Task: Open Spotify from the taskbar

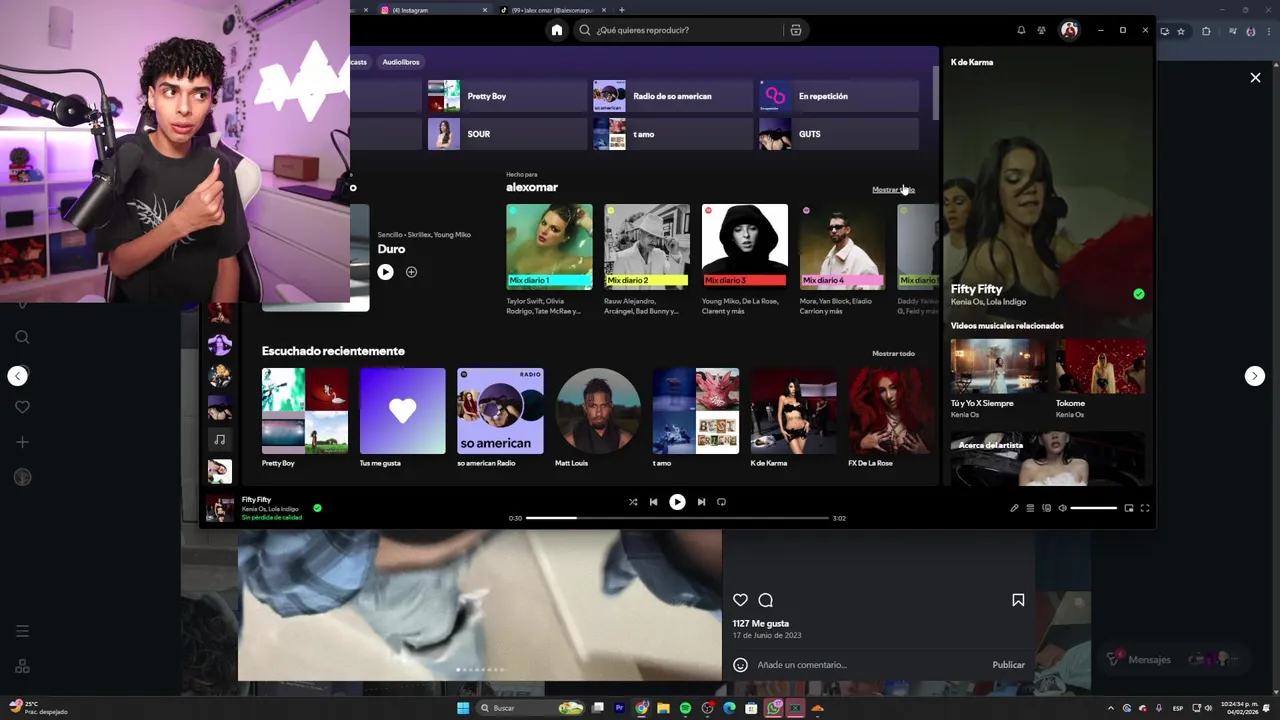Action: pos(685,708)
